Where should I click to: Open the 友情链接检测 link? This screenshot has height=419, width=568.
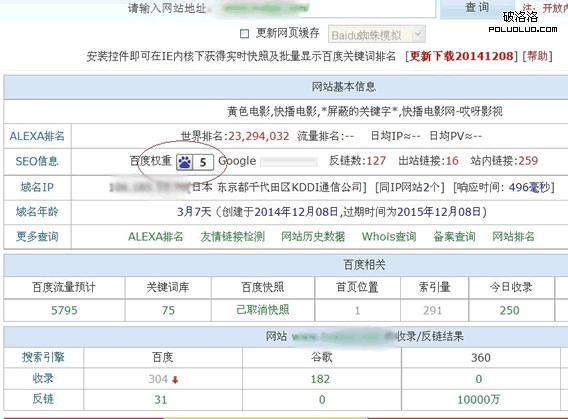pyautogui.click(x=233, y=236)
